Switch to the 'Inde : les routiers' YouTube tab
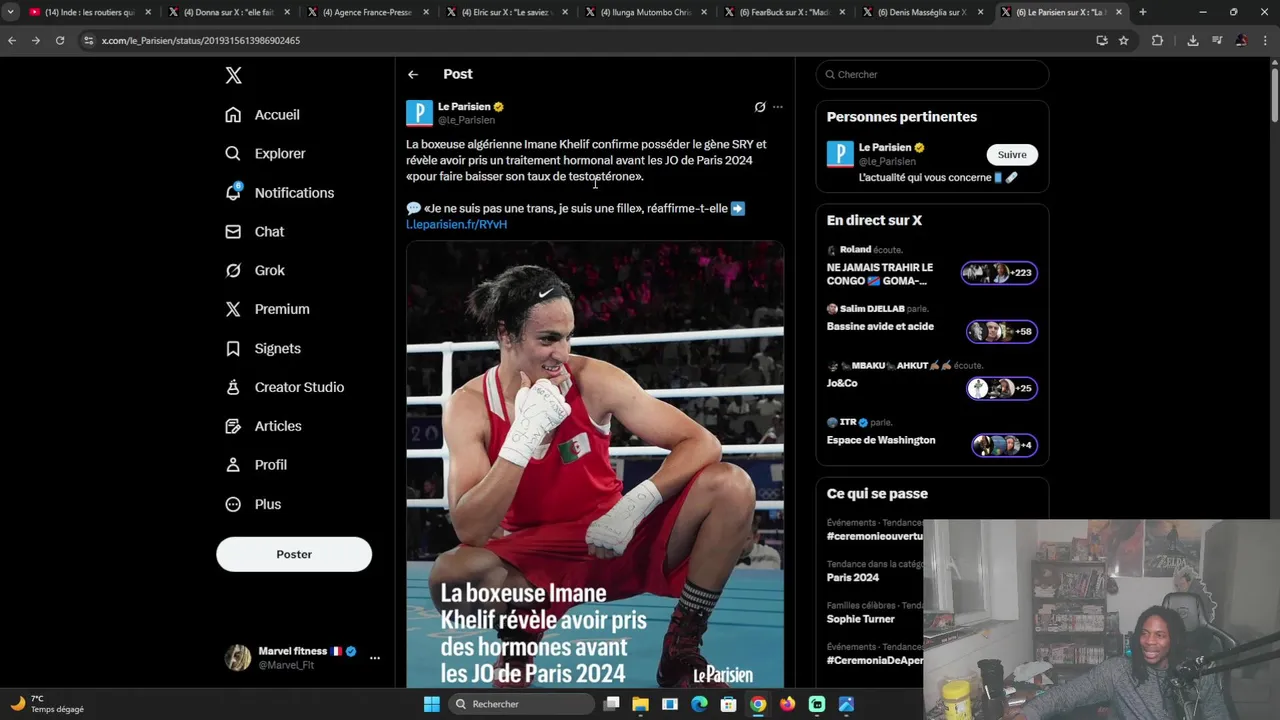1280x720 pixels. [90, 12]
